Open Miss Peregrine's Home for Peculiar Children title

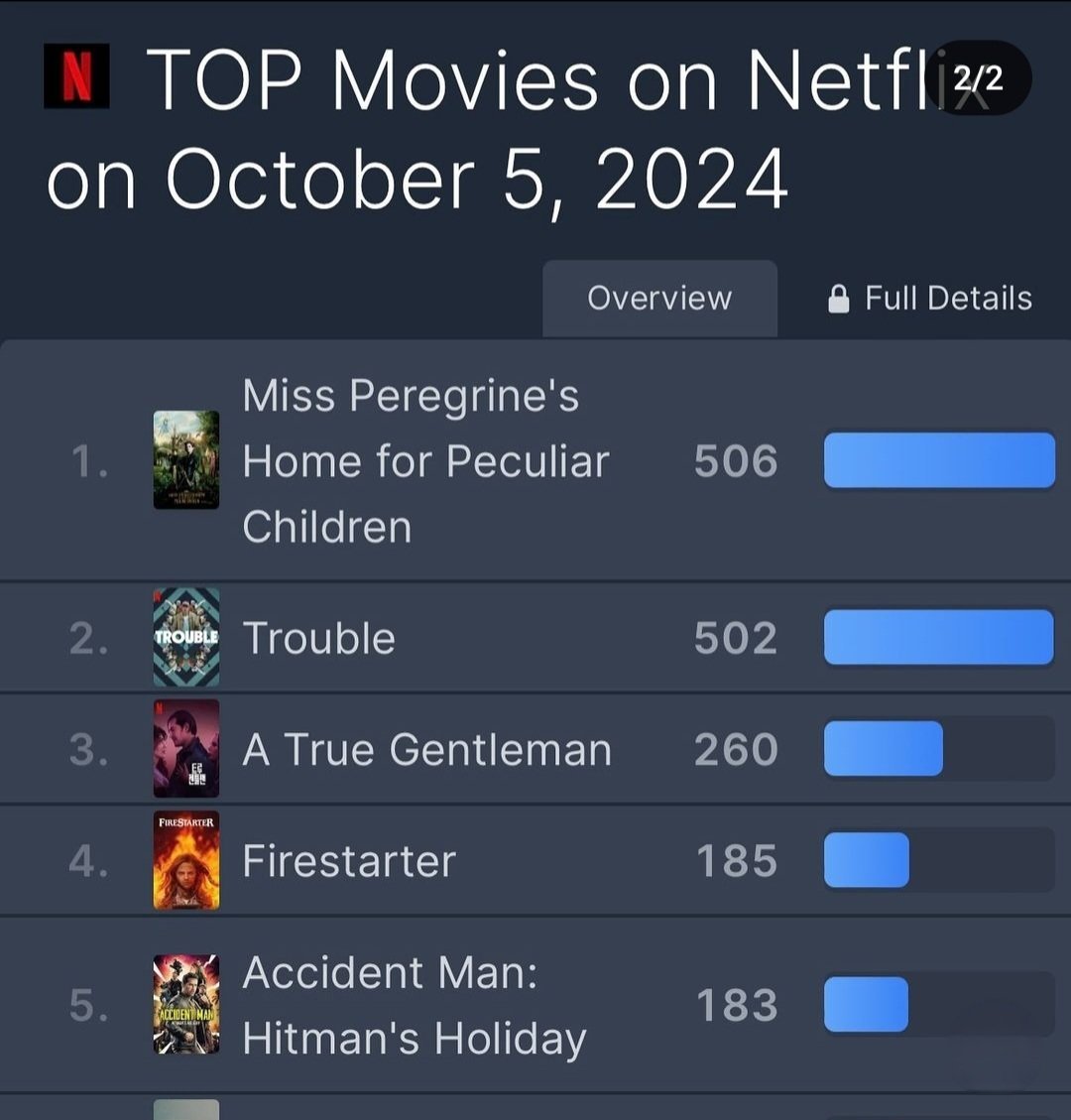(425, 461)
